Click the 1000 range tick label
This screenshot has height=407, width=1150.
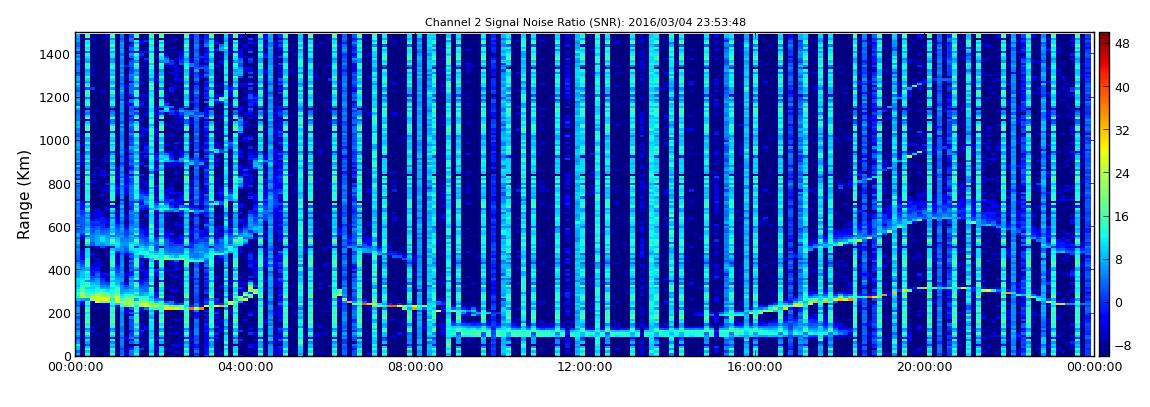[55, 141]
